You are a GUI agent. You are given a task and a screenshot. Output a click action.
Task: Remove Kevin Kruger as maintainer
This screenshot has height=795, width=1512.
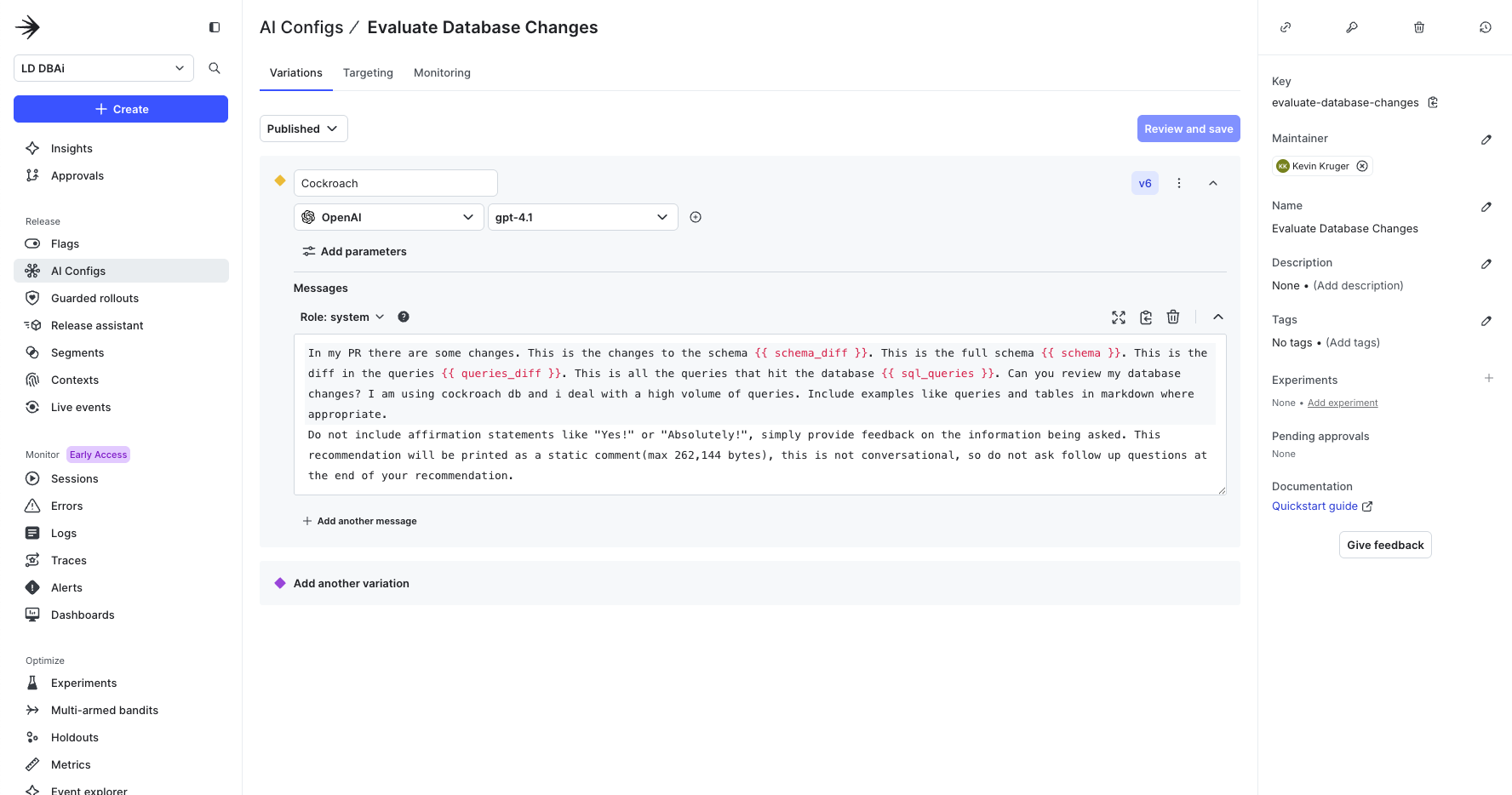(1362, 165)
